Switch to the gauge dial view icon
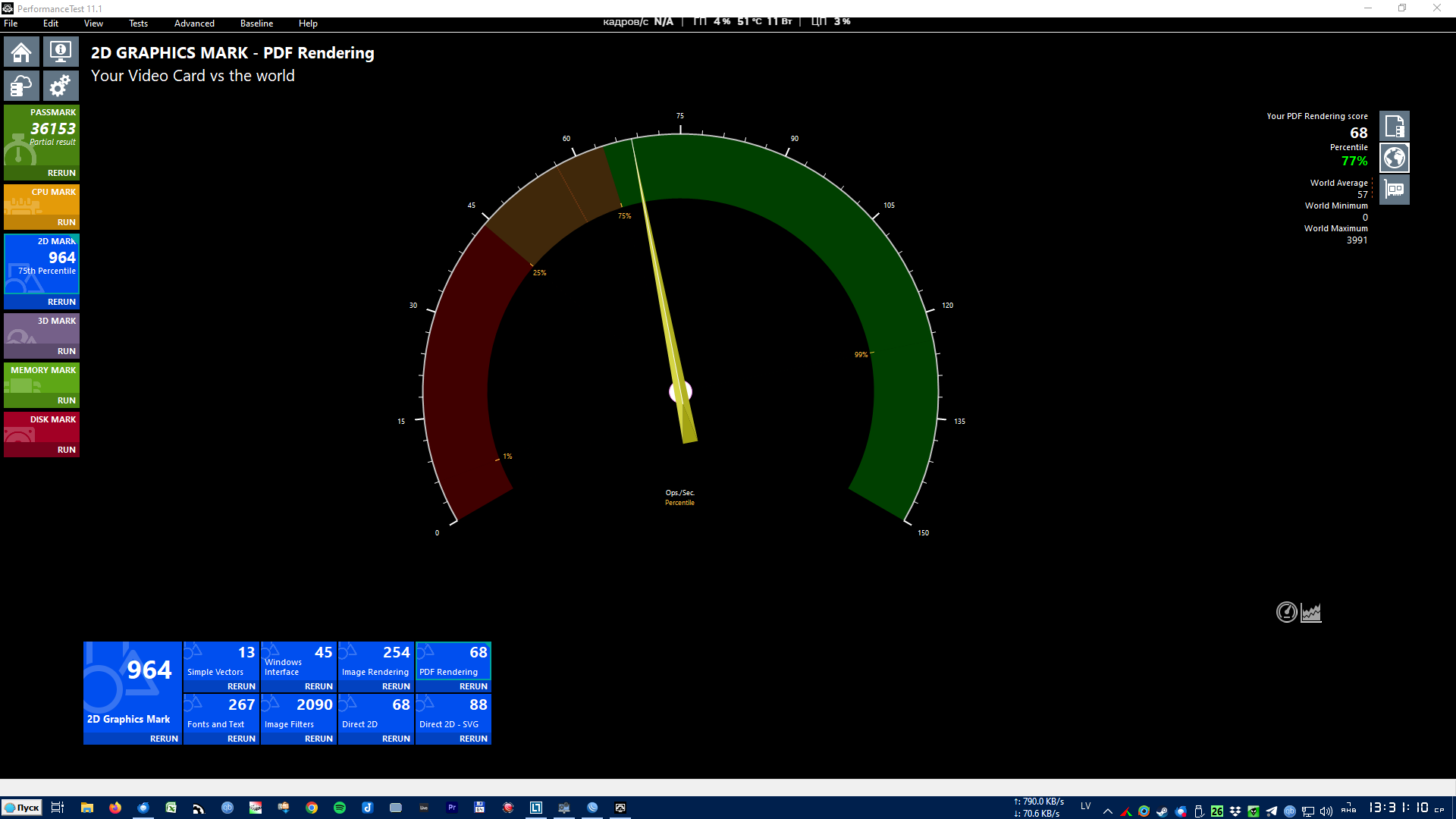Image resolution: width=1456 pixels, height=819 pixels. [x=1286, y=612]
